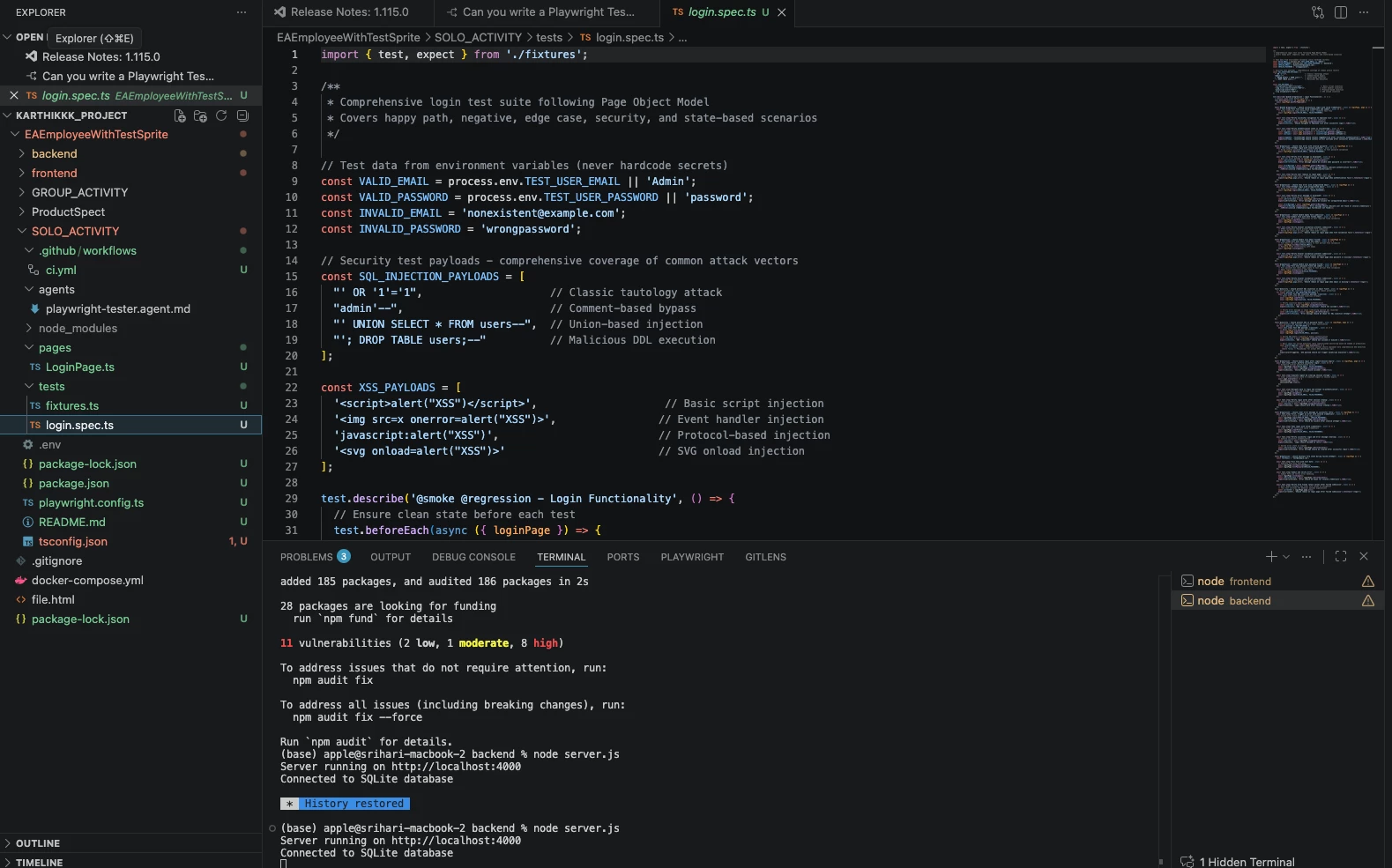Click tests in the breadcrumb path
Image resolution: width=1392 pixels, height=868 pixels.
(x=549, y=38)
